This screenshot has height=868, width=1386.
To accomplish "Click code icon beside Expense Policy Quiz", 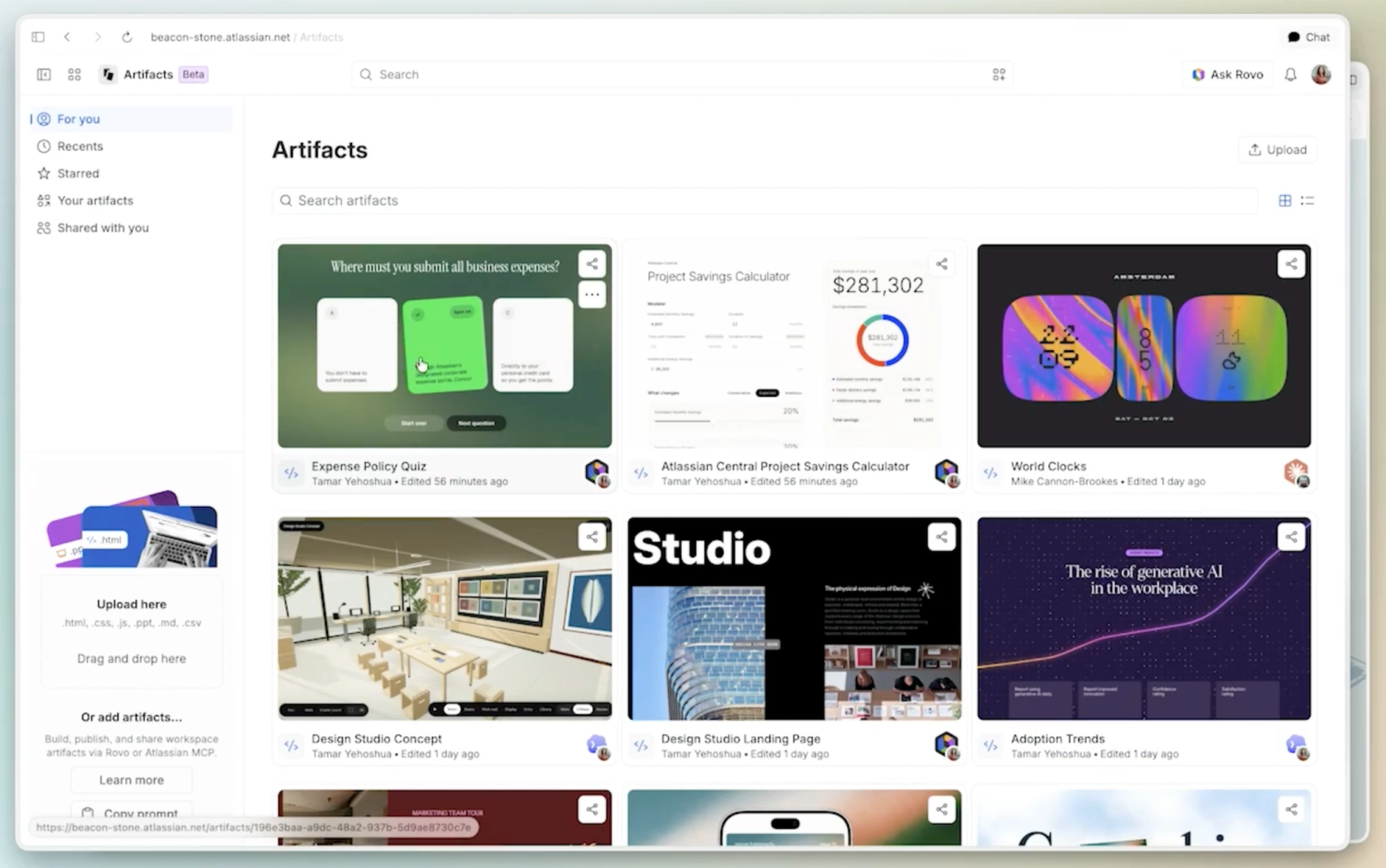I will (291, 474).
